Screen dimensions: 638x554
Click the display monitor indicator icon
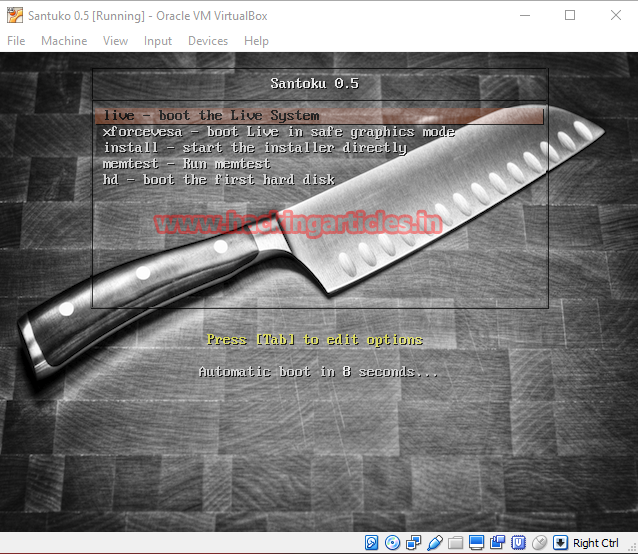(x=476, y=543)
